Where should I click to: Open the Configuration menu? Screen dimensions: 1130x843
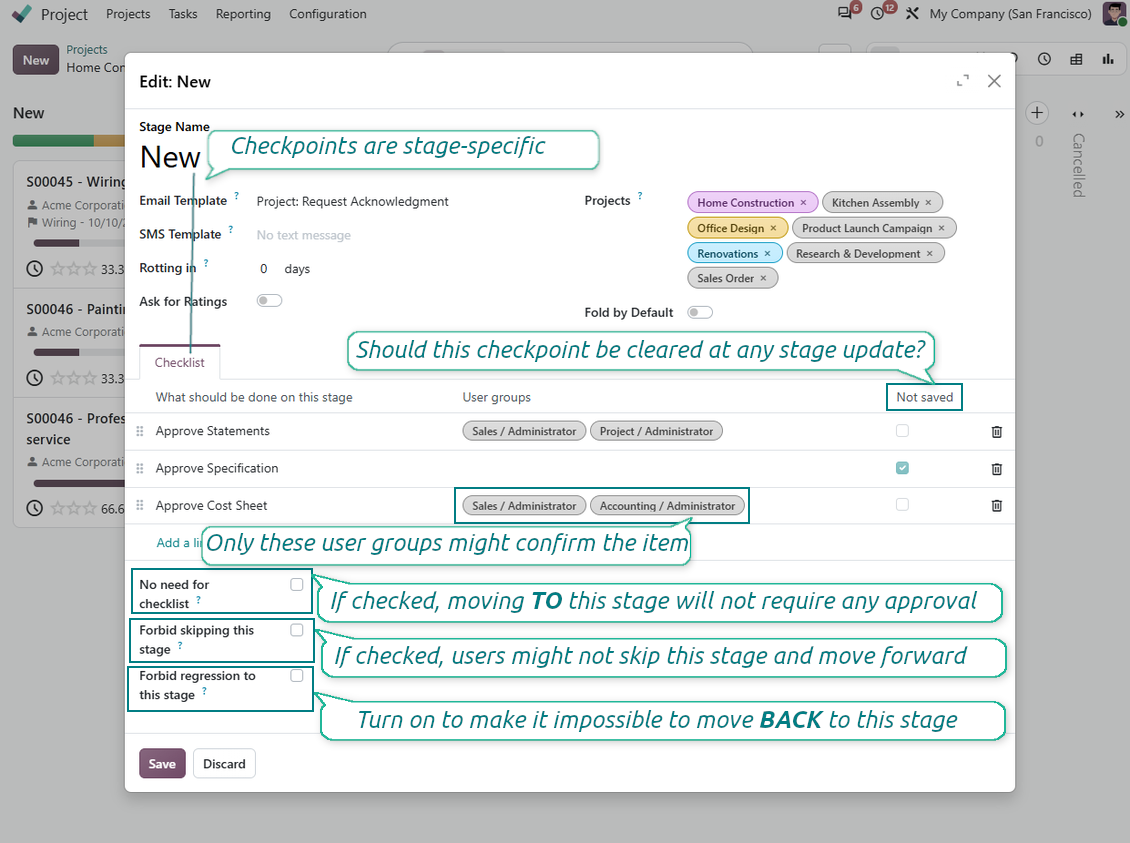(328, 14)
